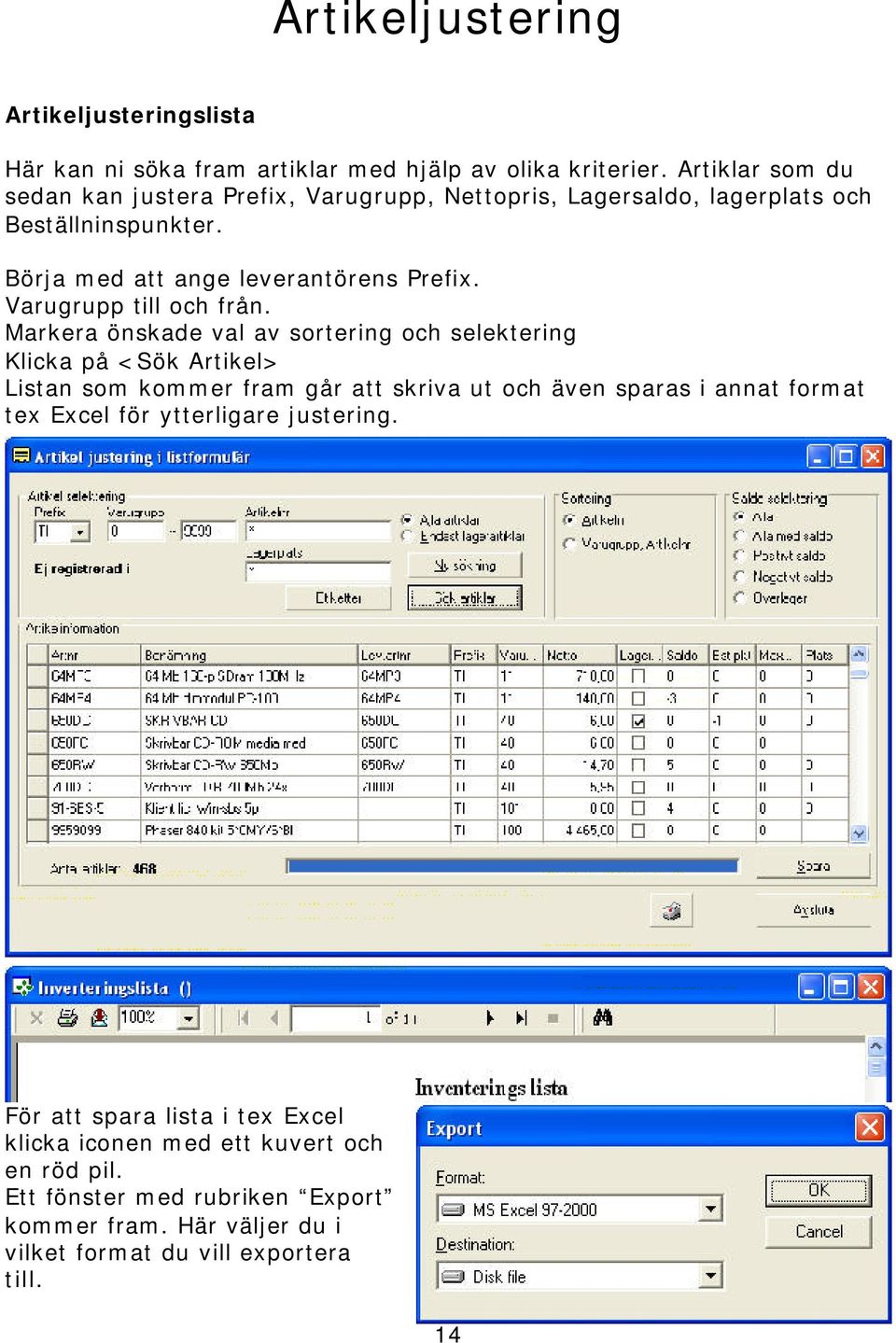
Task: Click the printer icon beside Avsluta
Action: tap(671, 910)
